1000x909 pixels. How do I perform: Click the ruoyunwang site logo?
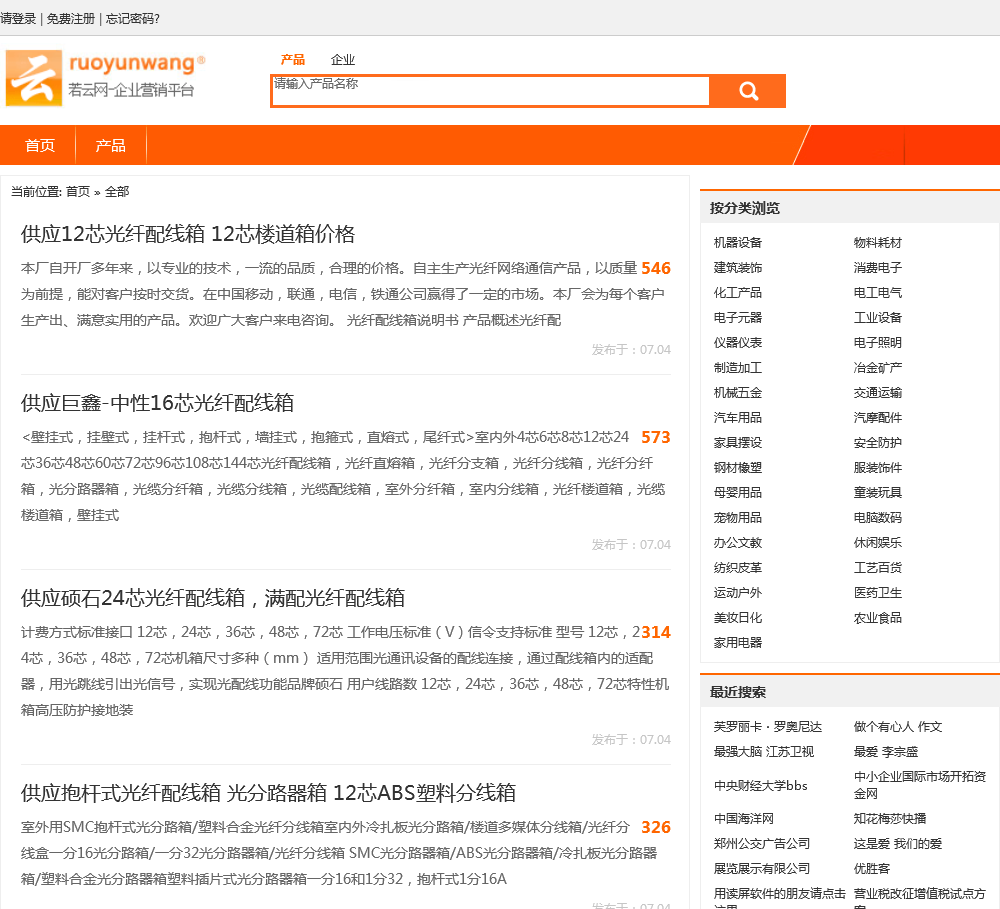tap(105, 78)
